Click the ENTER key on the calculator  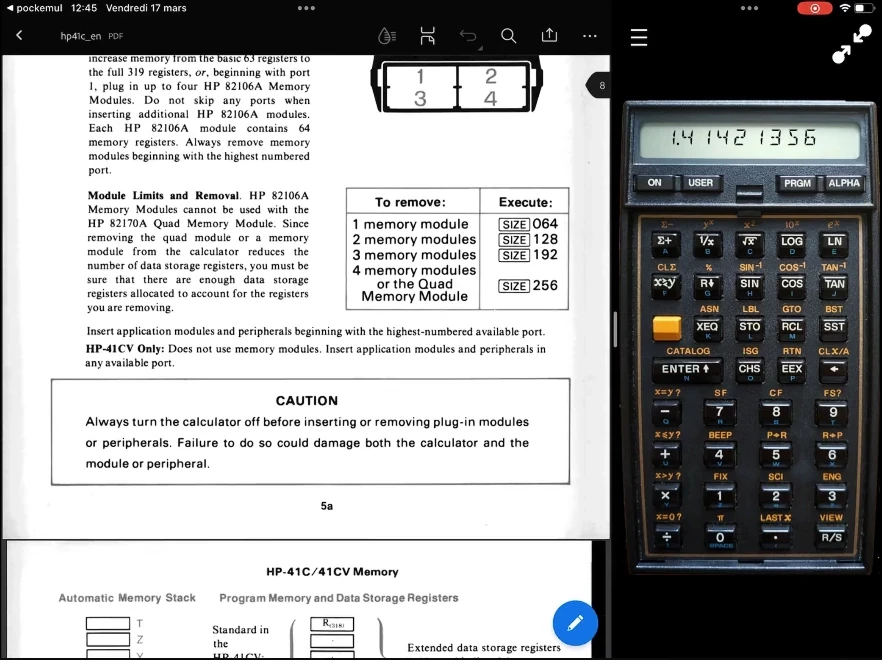point(686,369)
